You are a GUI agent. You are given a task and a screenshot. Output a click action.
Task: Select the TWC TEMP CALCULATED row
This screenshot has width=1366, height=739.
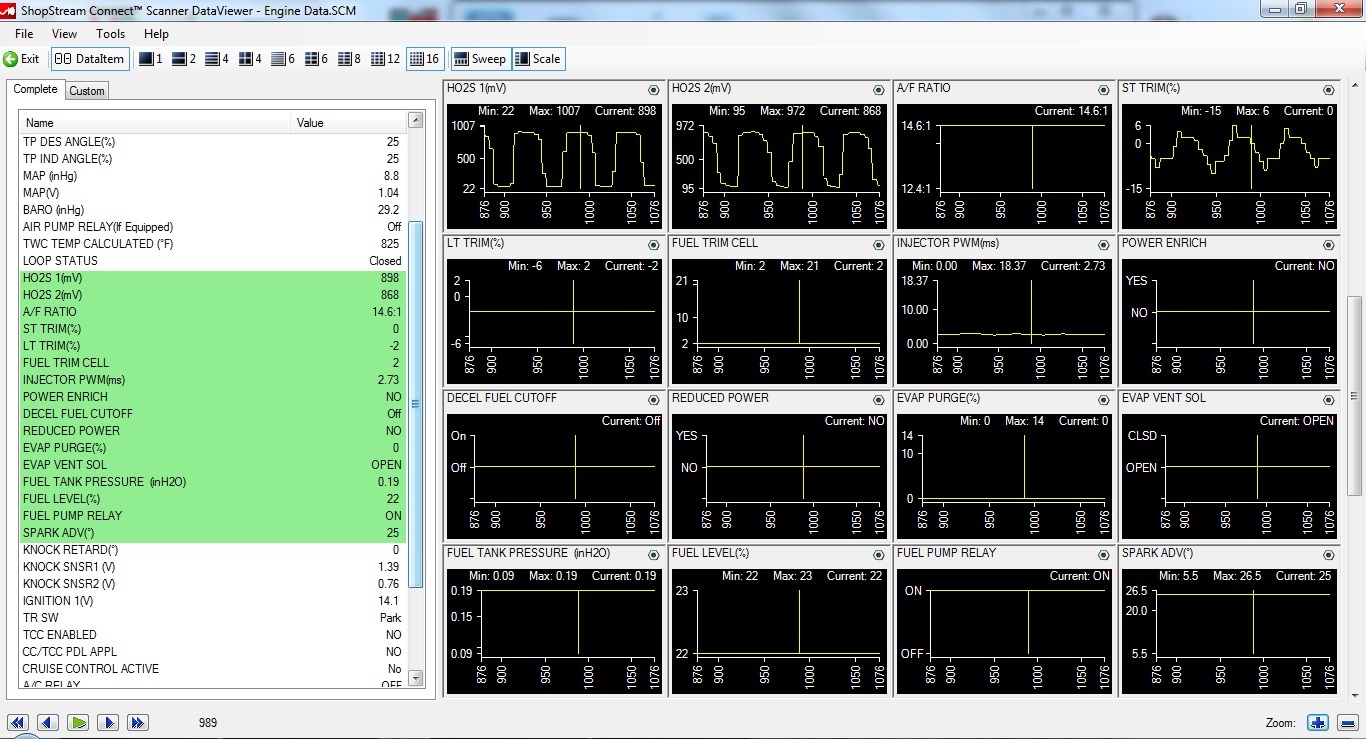click(x=213, y=244)
